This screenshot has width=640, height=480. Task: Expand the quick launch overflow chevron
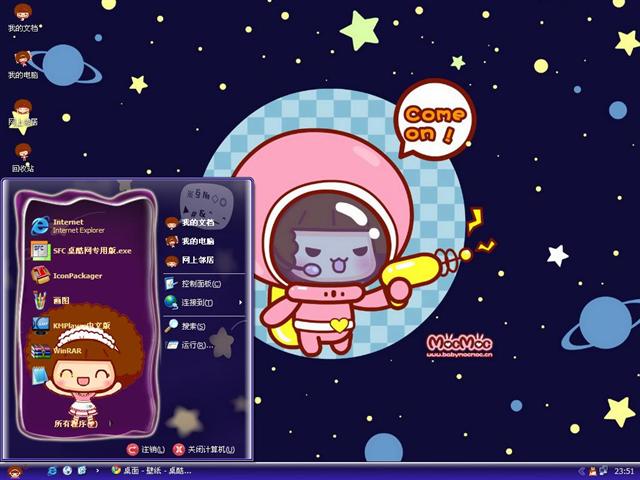(97, 471)
